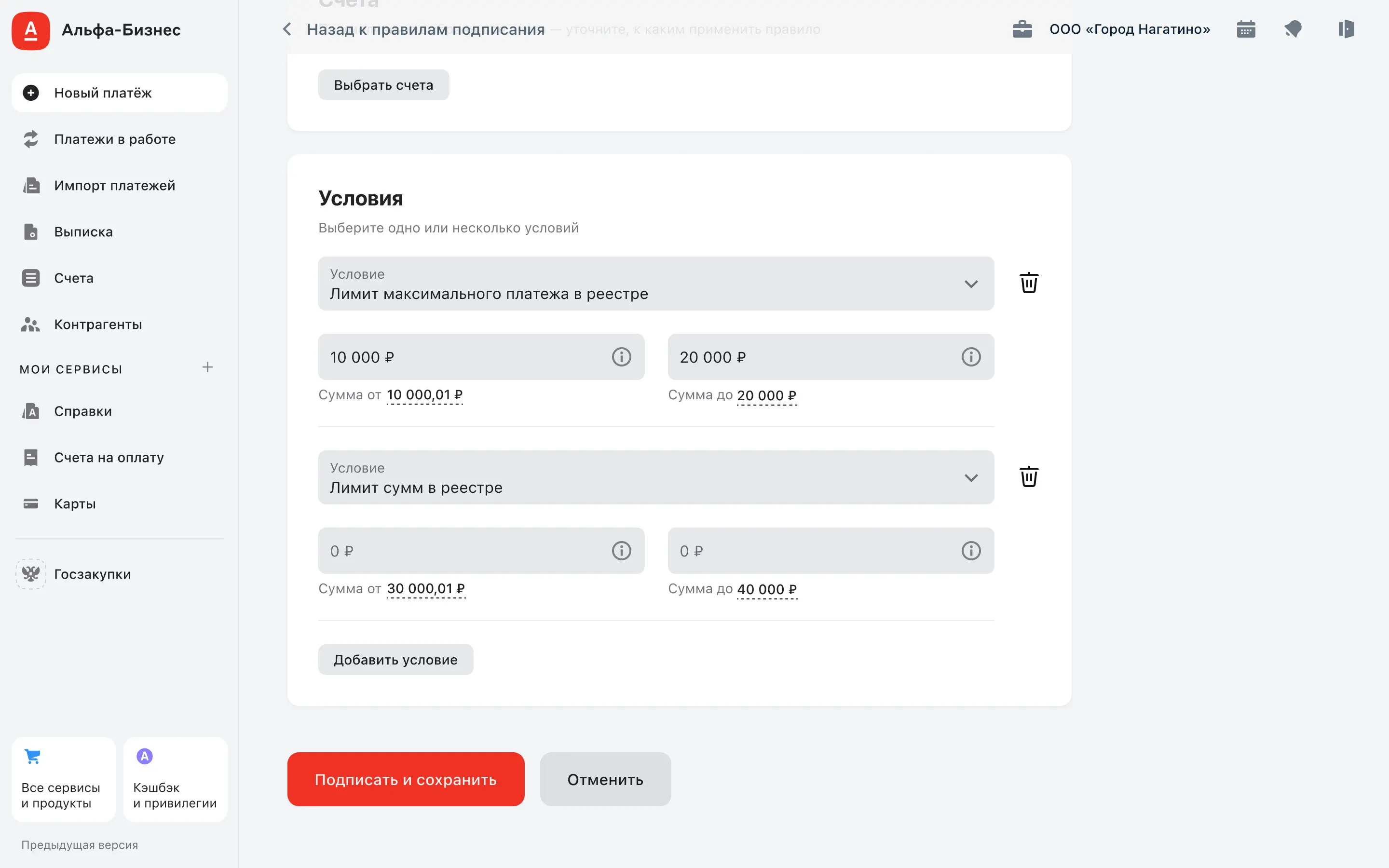Click info icon in second condition's left field
Screen dimensions: 1389x868
click(x=621, y=551)
